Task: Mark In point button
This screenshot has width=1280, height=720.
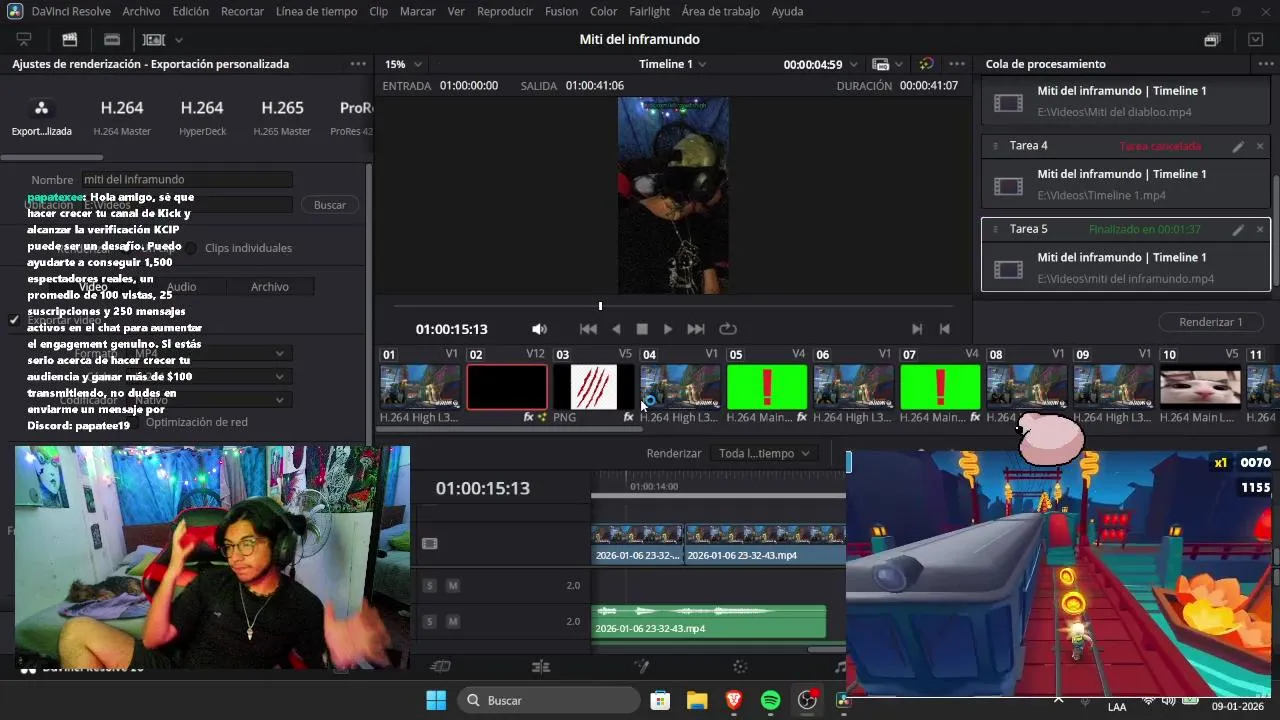Action: pos(917,329)
